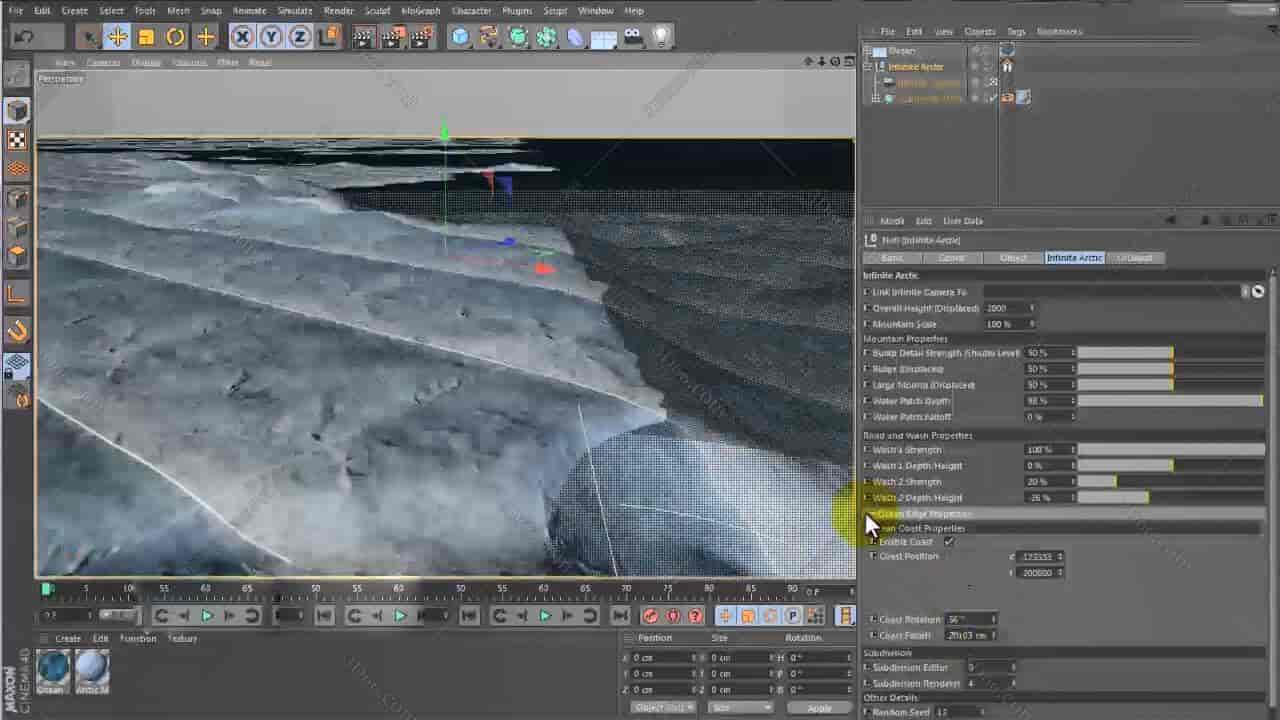The image size is (1280, 720).
Task: Click the Apply button
Action: (818, 706)
